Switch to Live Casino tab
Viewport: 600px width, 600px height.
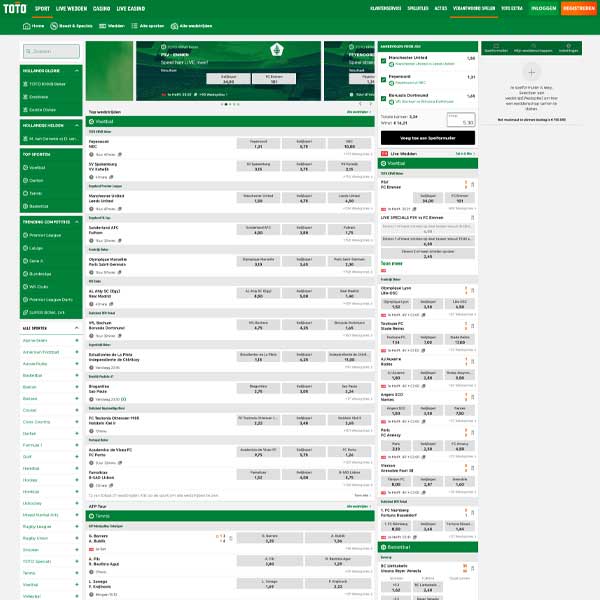tap(131, 8)
